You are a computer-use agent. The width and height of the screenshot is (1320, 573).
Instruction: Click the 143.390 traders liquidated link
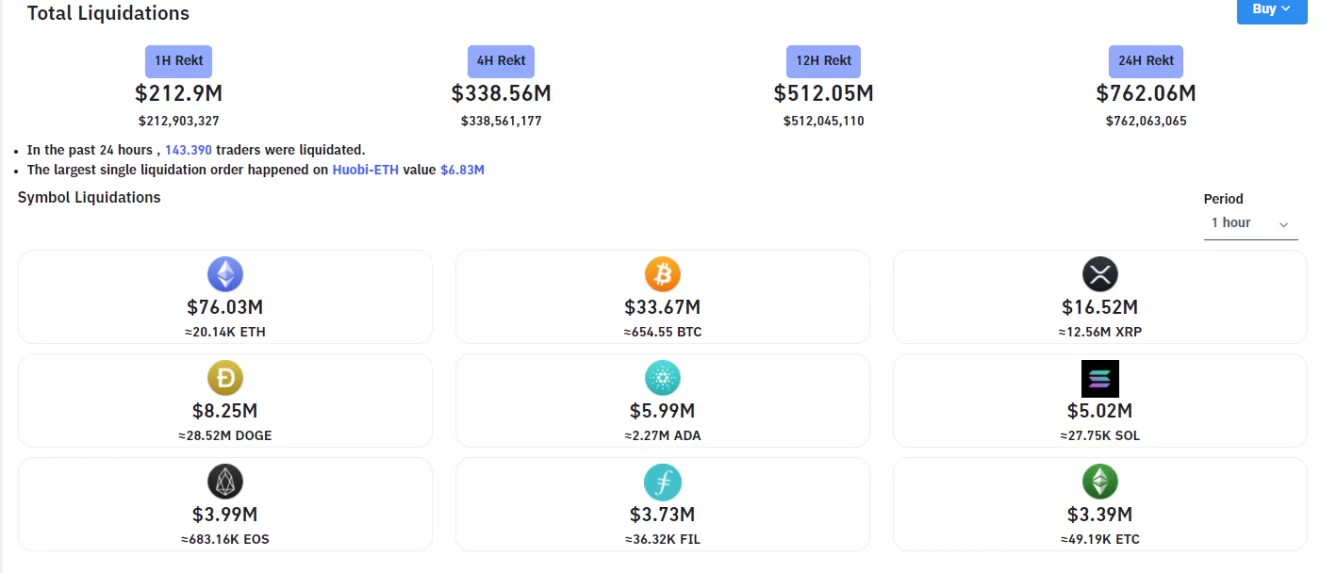(188, 150)
